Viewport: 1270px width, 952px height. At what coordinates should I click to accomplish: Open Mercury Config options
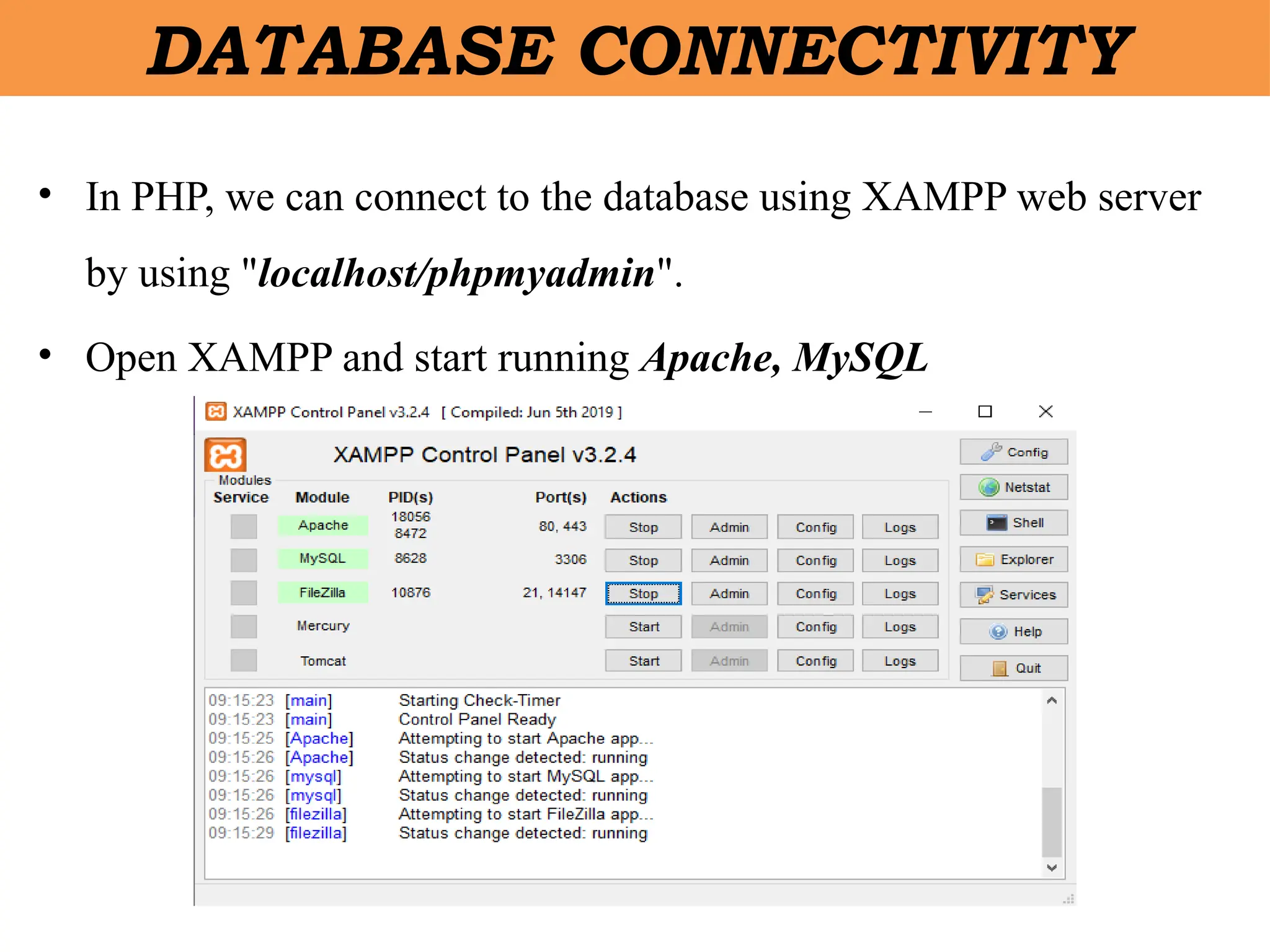tap(815, 627)
